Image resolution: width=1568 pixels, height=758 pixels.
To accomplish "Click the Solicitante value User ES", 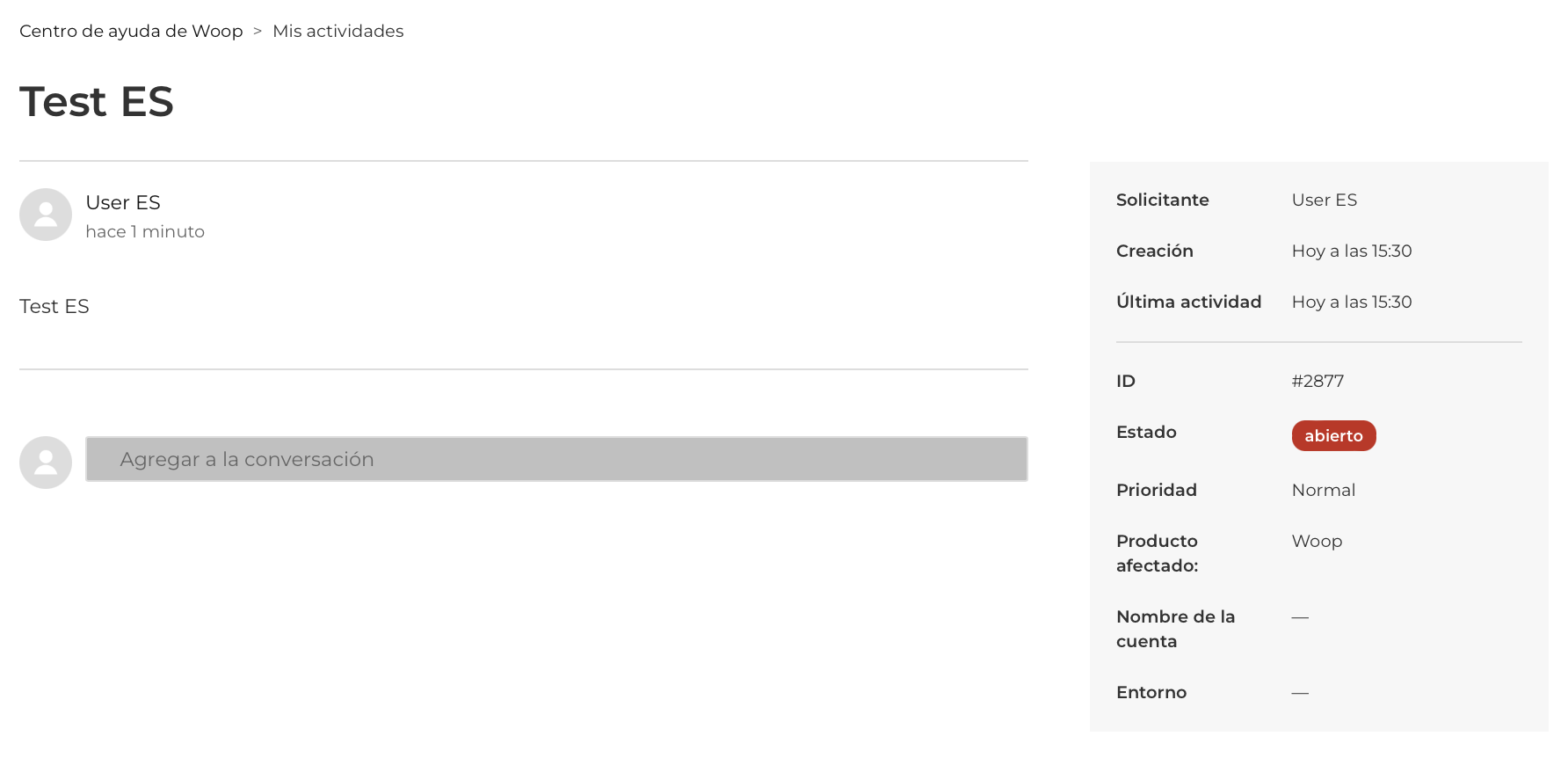I will [1324, 200].
